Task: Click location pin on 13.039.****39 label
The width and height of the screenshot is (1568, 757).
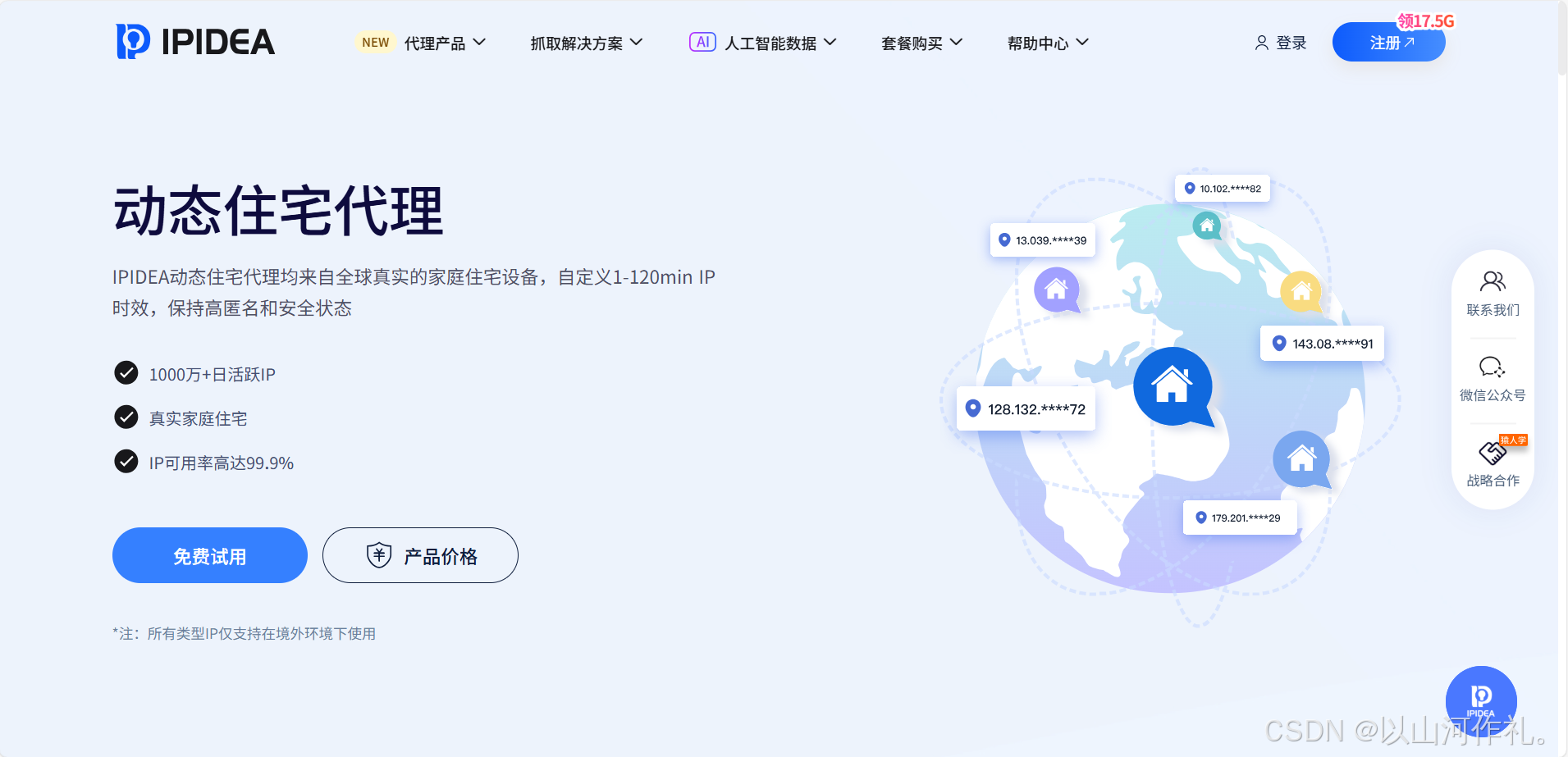Action: click(x=1004, y=239)
